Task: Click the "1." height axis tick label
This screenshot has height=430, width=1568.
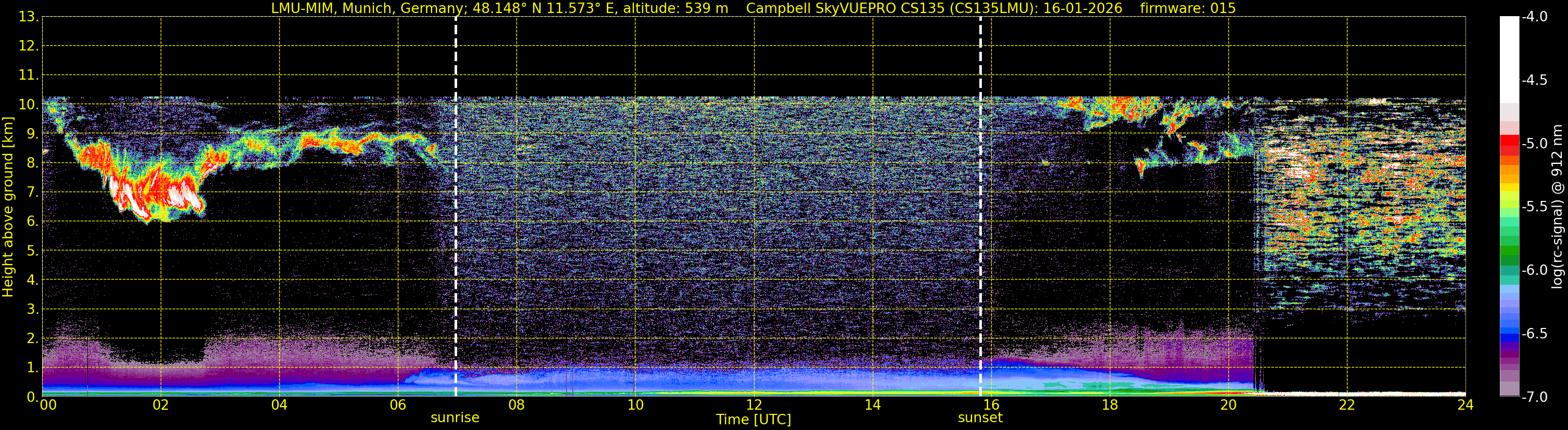Action: (x=32, y=368)
